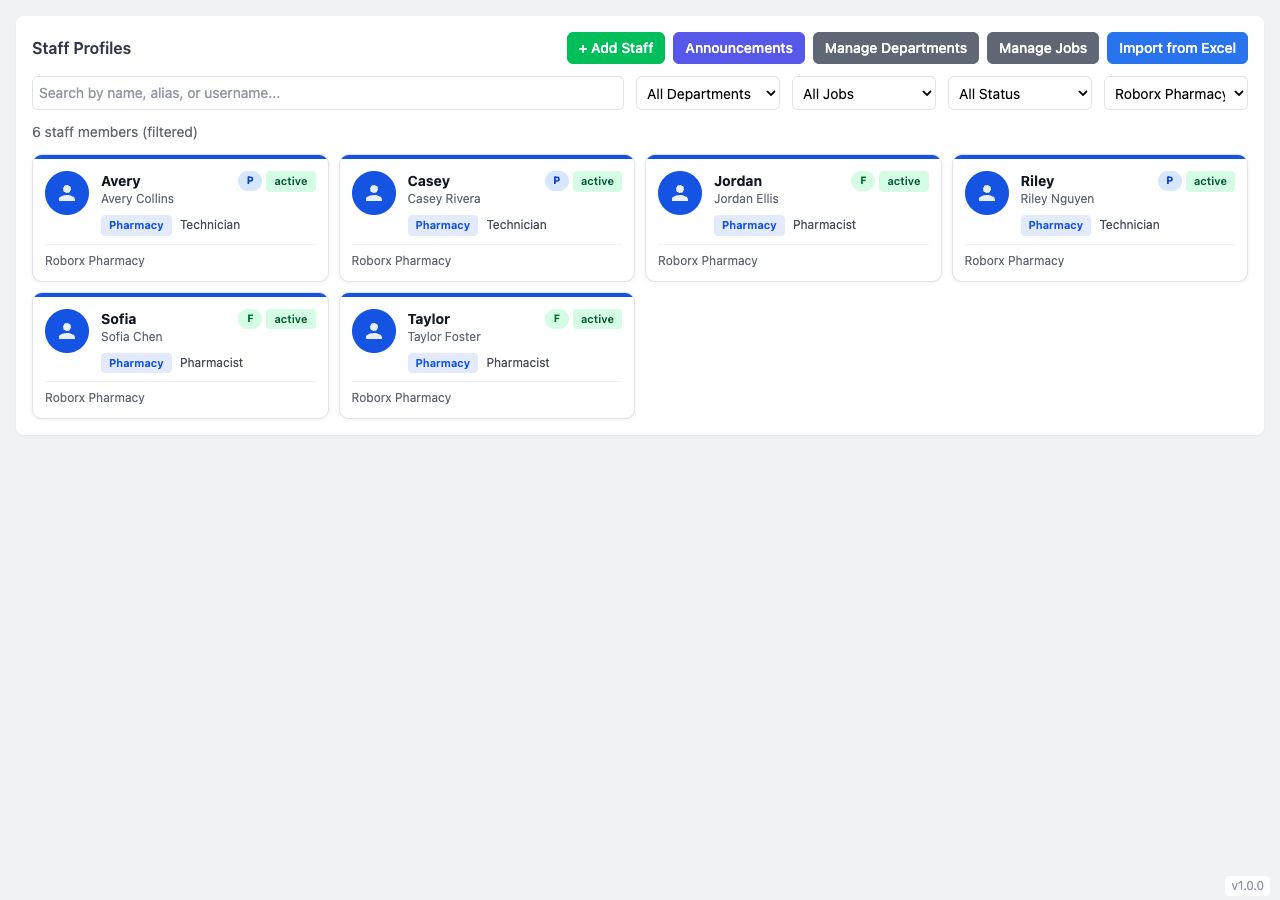Open the All Status filter dropdown
The height and width of the screenshot is (900, 1280).
1020,93
